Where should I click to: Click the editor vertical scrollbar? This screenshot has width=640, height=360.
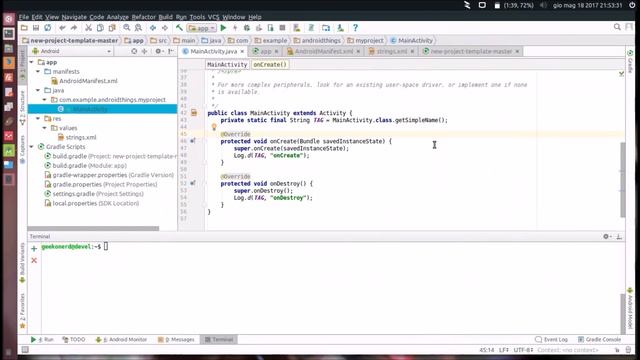[x=622, y=180]
